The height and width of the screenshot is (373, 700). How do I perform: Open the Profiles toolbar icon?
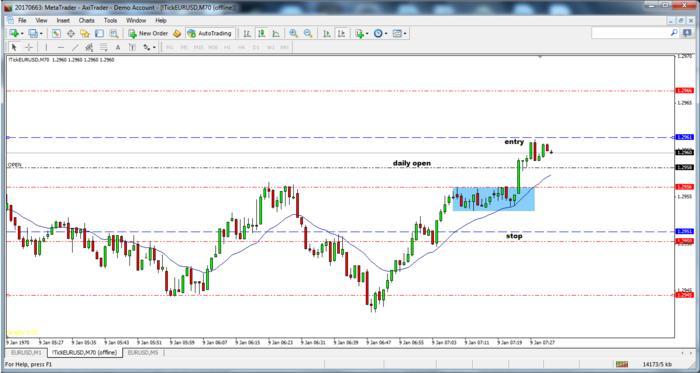33,33
